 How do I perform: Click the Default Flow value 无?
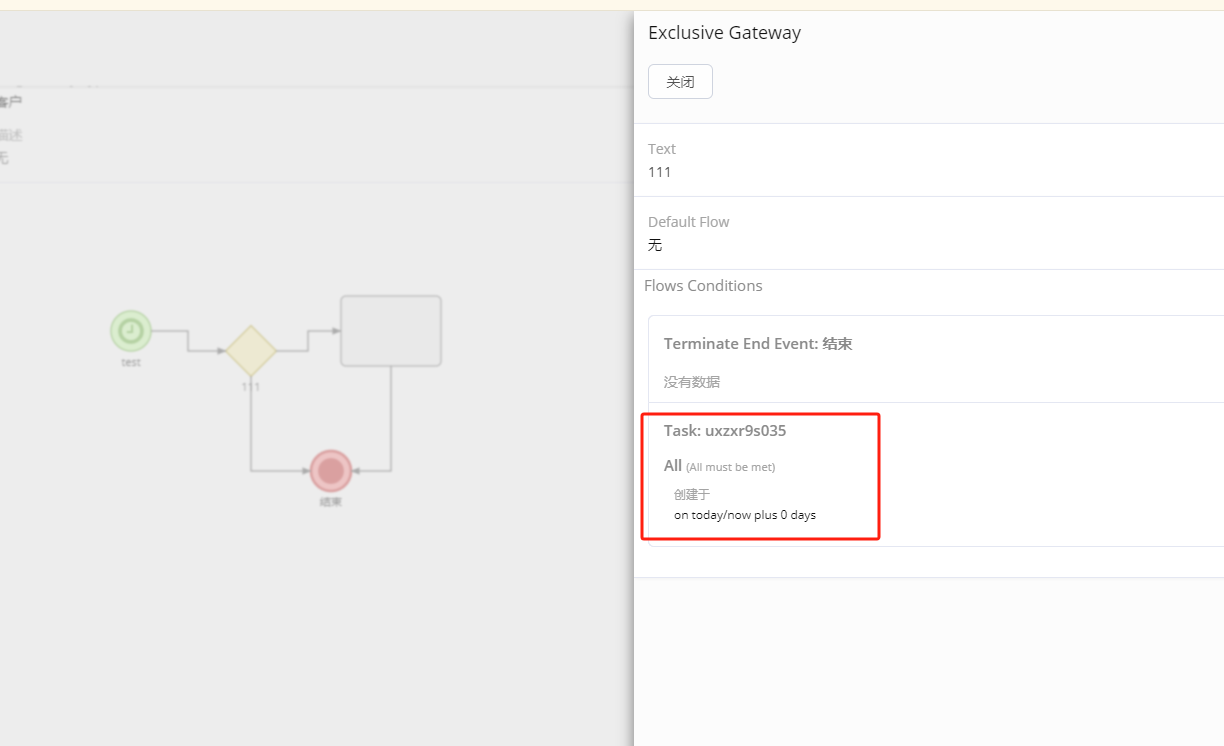(655, 245)
